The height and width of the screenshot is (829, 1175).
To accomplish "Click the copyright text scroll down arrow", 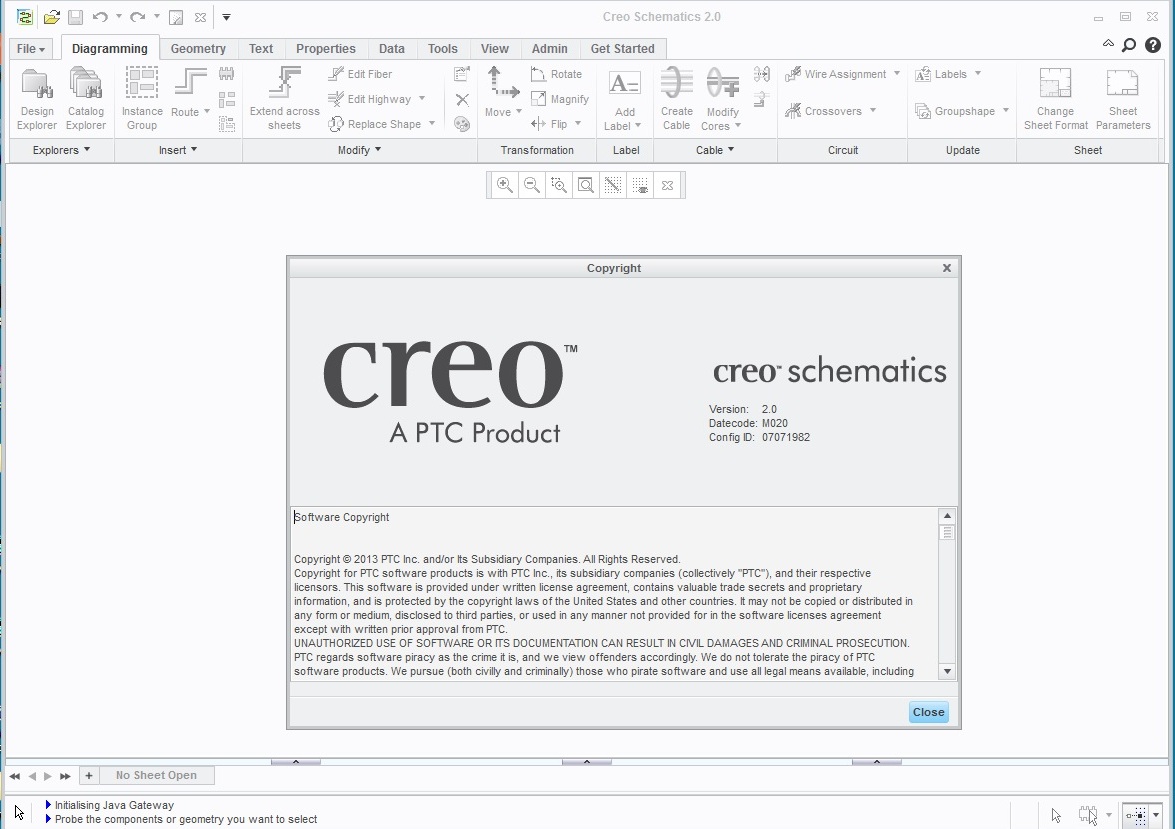I will (947, 672).
